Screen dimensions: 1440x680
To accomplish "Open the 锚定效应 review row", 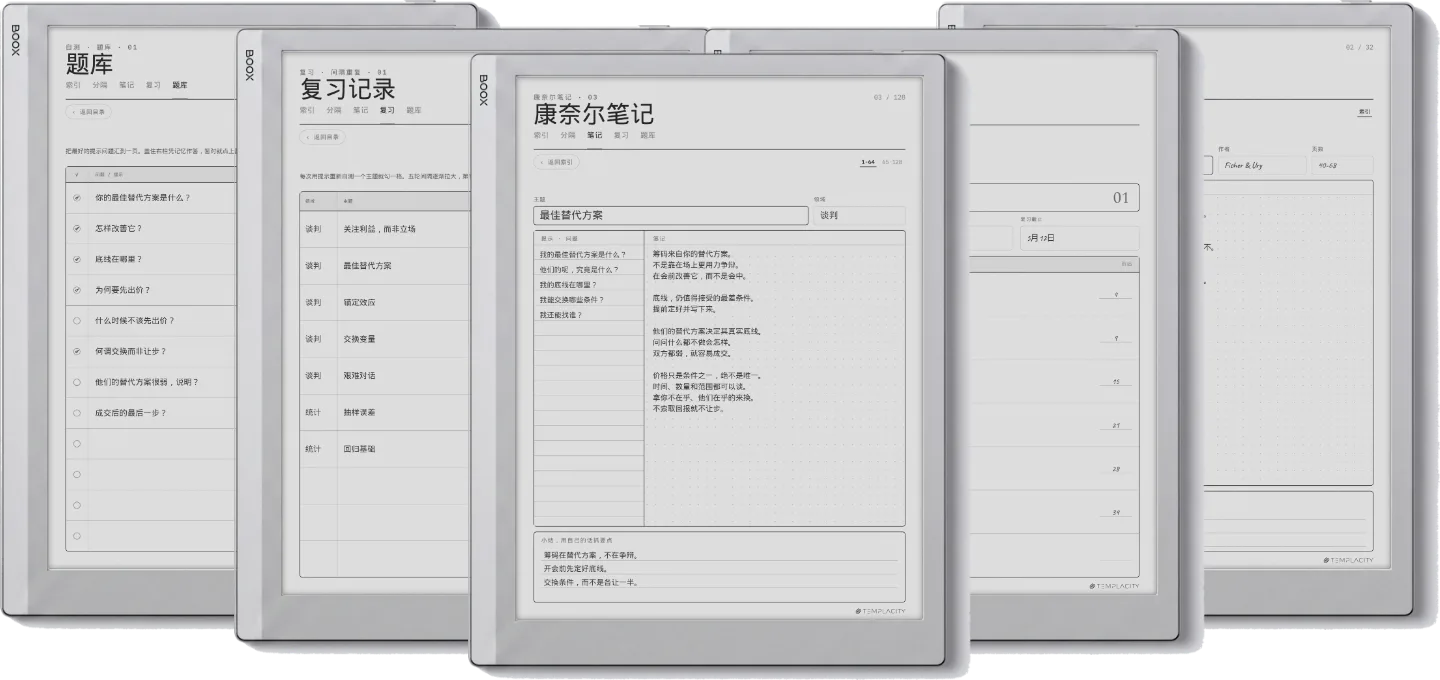I will [x=385, y=302].
